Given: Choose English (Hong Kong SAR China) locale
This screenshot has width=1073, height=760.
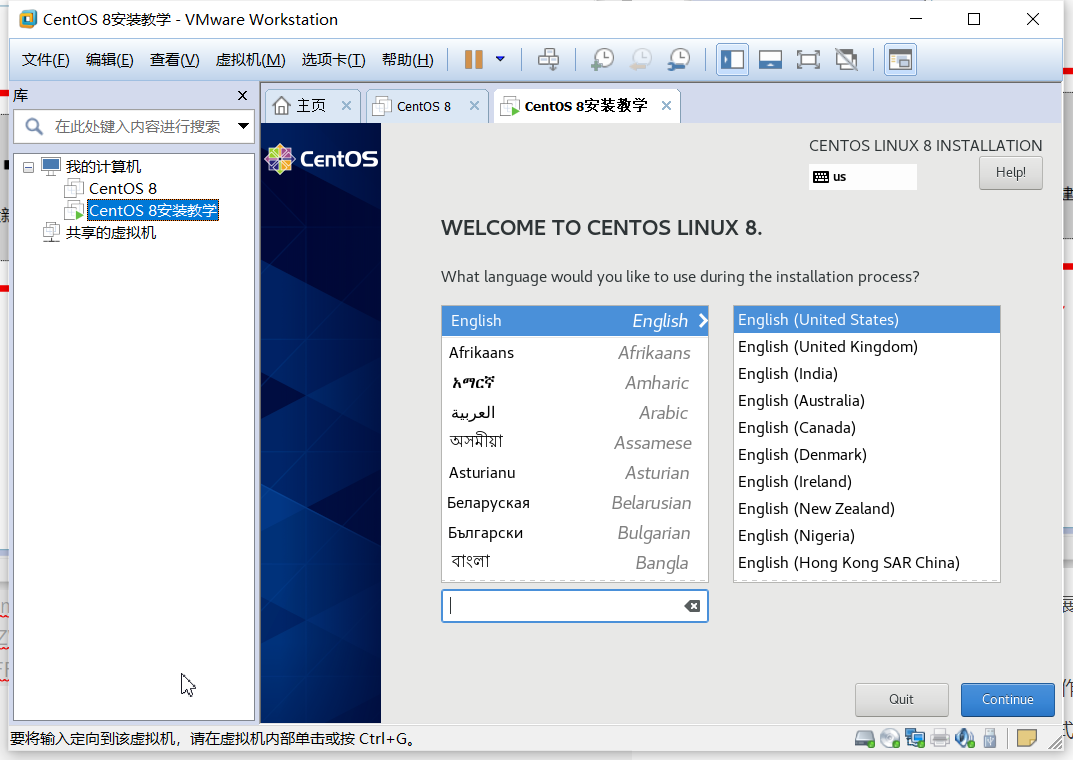Looking at the screenshot, I should (x=866, y=563).
